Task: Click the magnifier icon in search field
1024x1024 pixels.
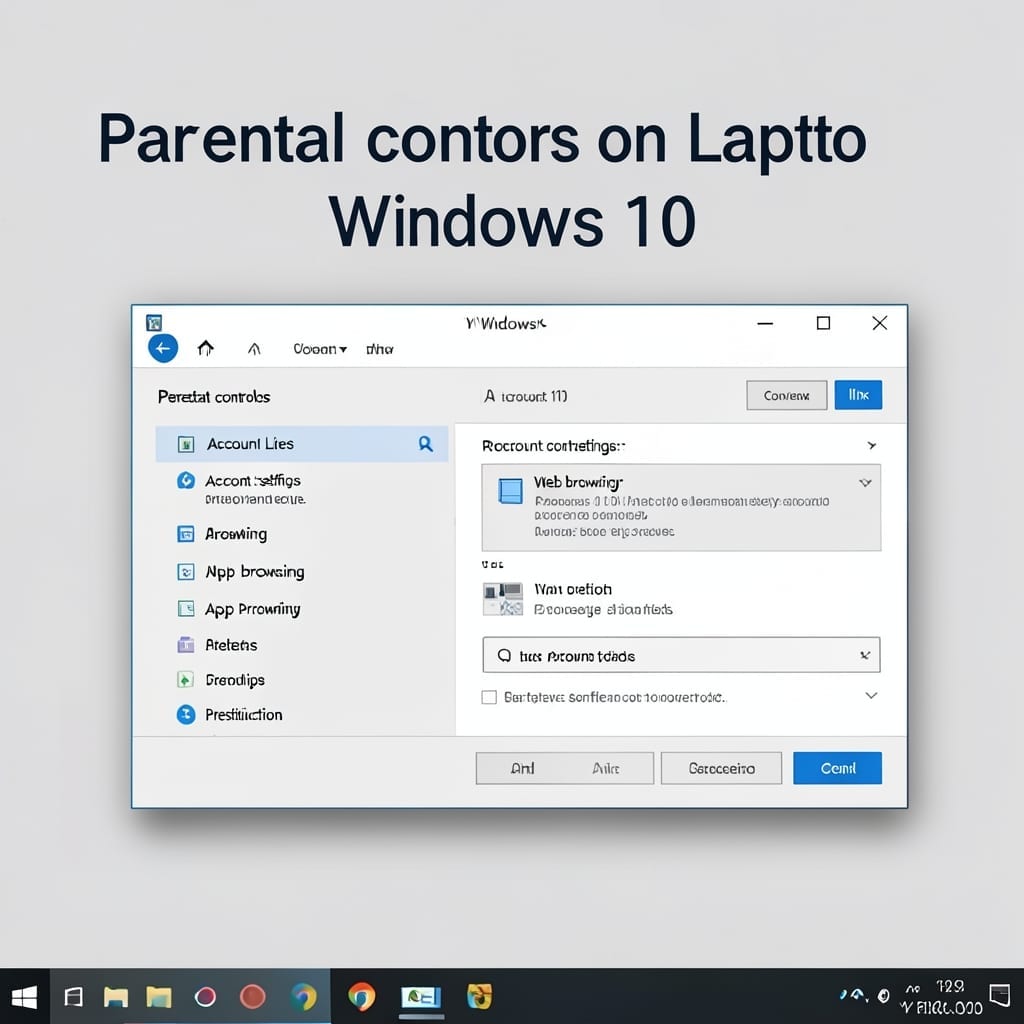Action: (x=504, y=655)
